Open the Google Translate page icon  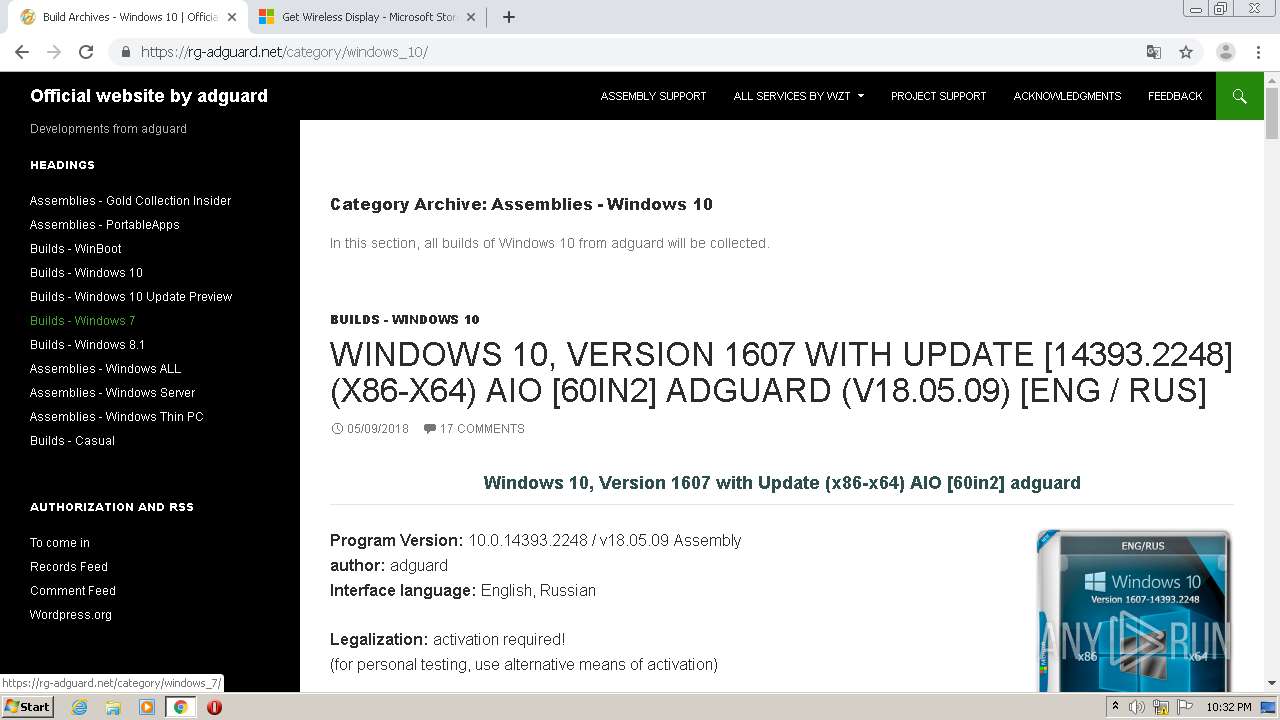1153,52
